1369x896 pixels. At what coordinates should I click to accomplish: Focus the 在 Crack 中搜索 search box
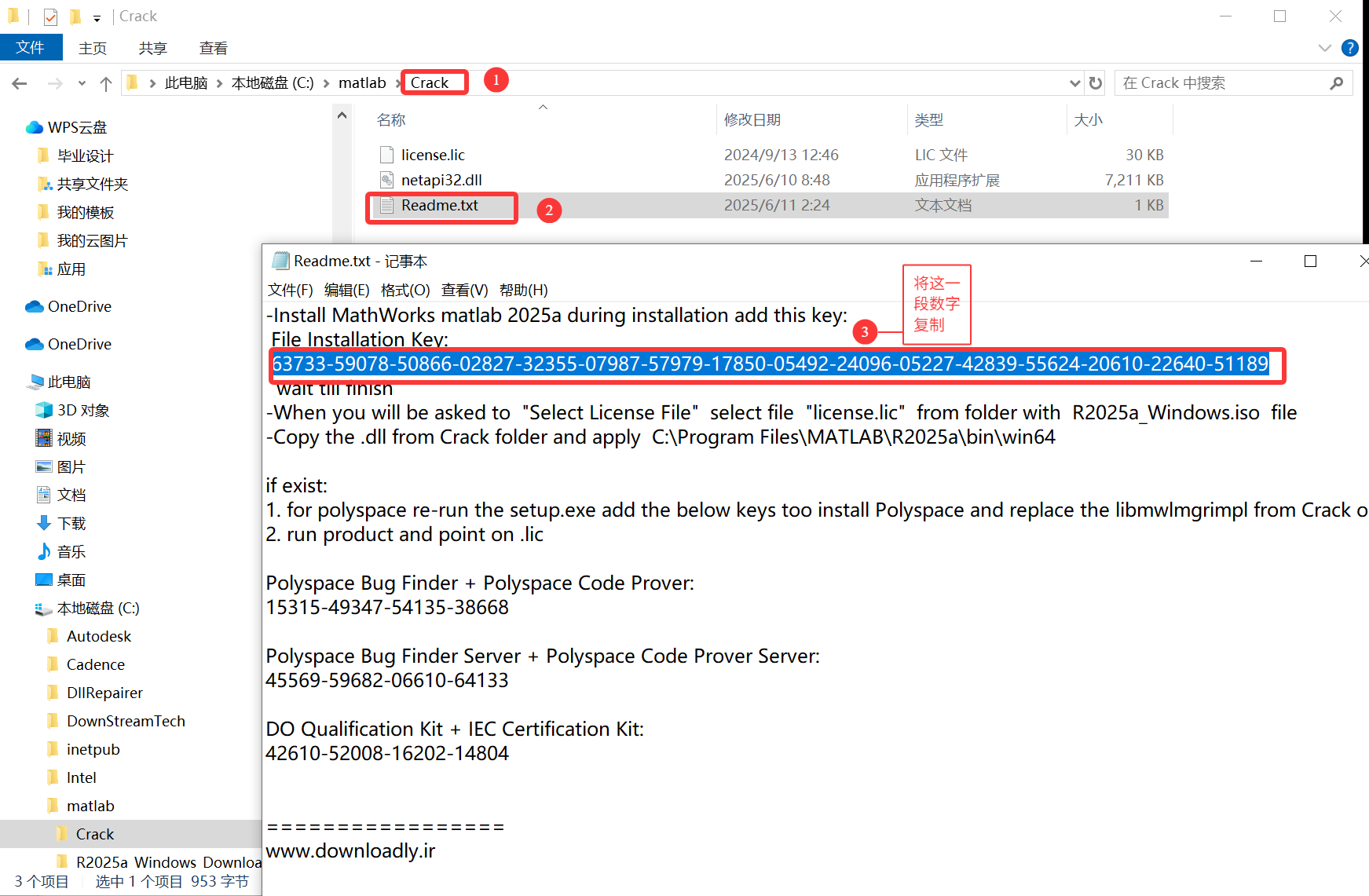pyautogui.click(x=1233, y=83)
